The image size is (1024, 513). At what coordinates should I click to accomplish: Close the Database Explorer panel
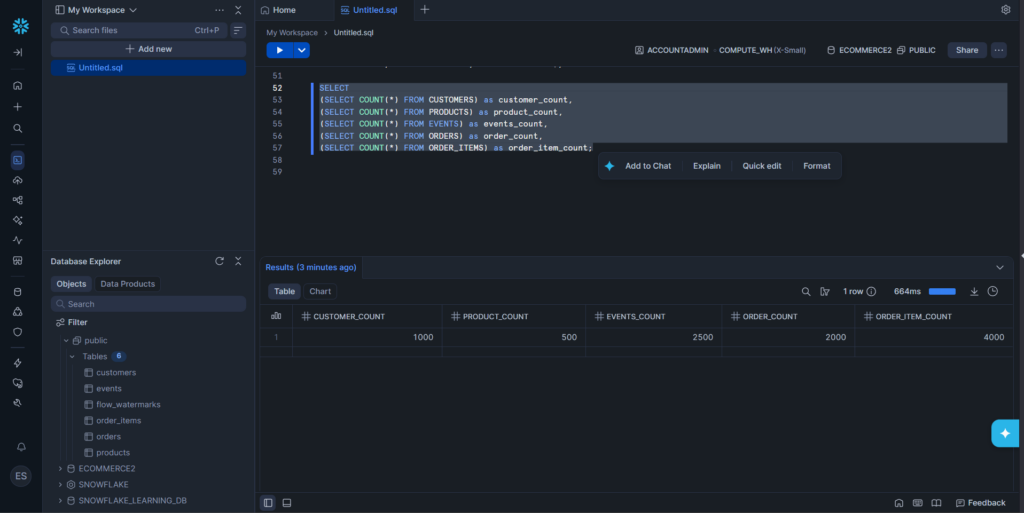(238, 261)
